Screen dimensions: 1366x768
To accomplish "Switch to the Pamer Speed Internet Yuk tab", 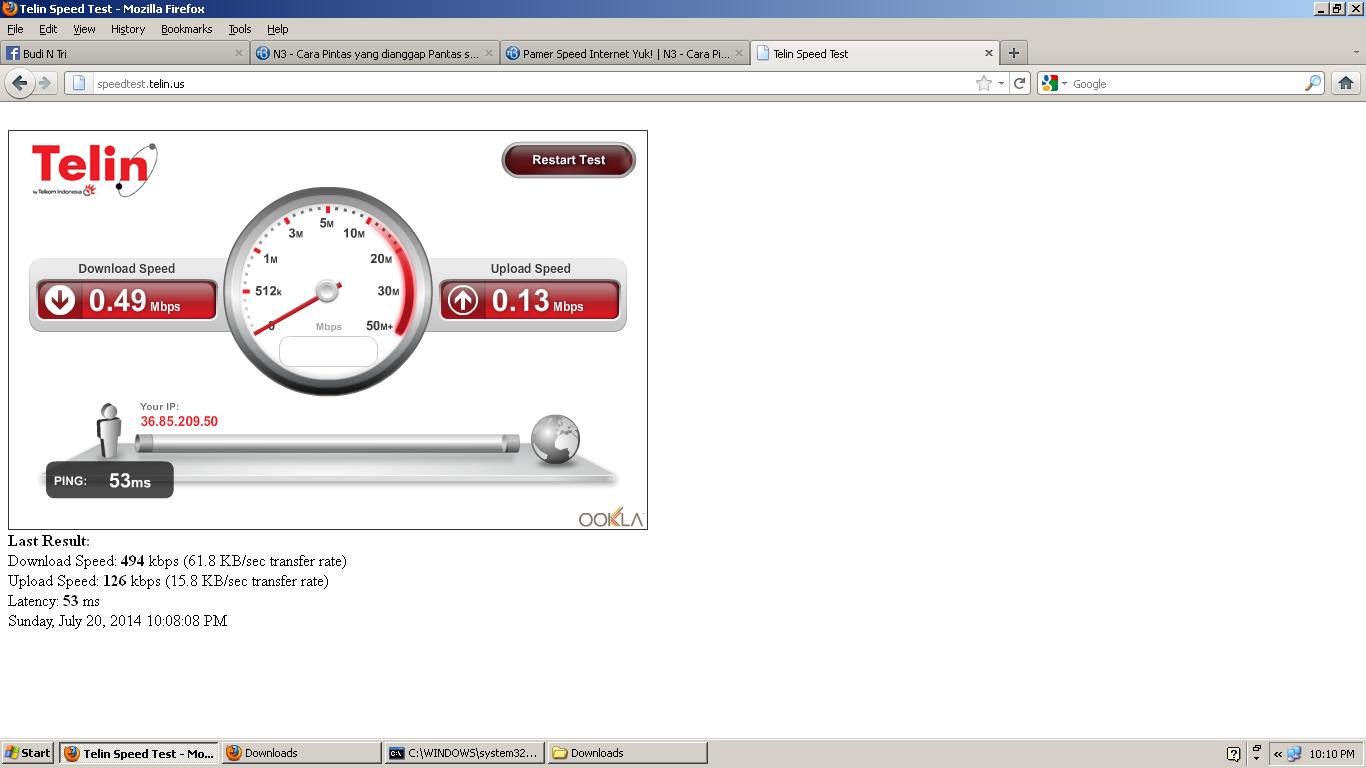I will pos(625,54).
